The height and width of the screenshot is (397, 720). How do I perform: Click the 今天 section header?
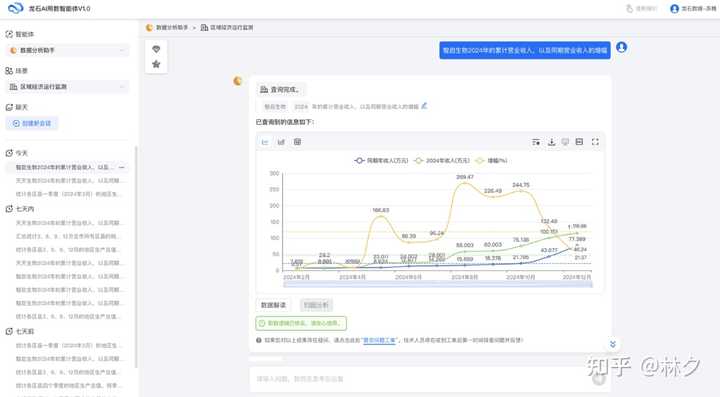tap(17, 153)
